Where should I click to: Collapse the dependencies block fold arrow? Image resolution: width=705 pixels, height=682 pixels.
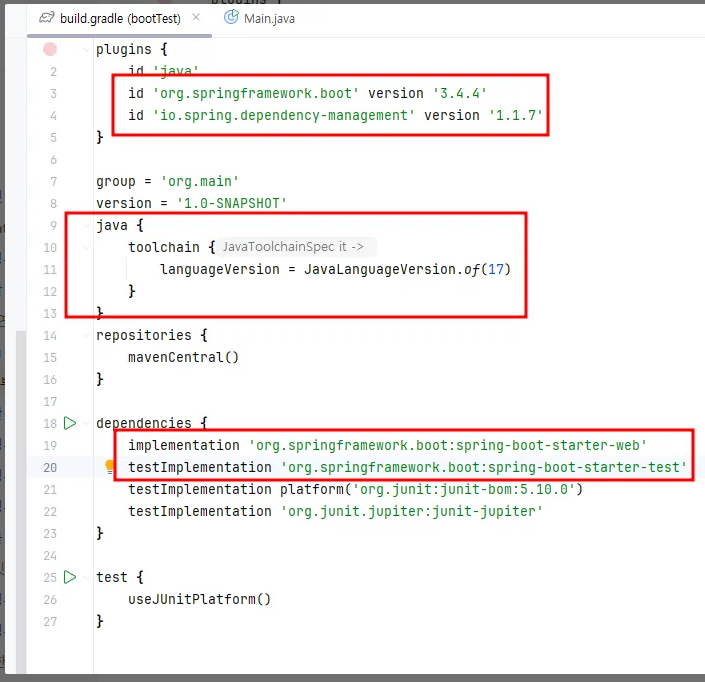click(86, 423)
